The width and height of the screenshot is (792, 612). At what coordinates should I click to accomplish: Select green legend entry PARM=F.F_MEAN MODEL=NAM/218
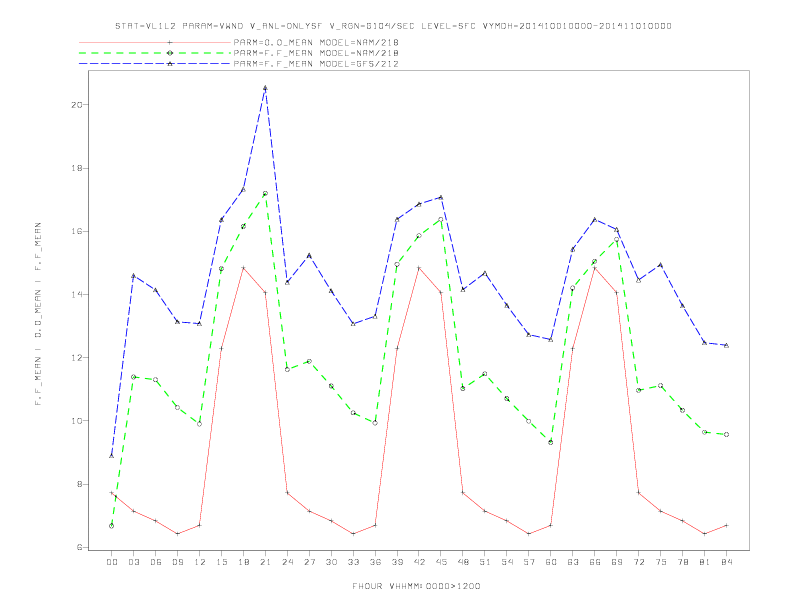coord(316,53)
